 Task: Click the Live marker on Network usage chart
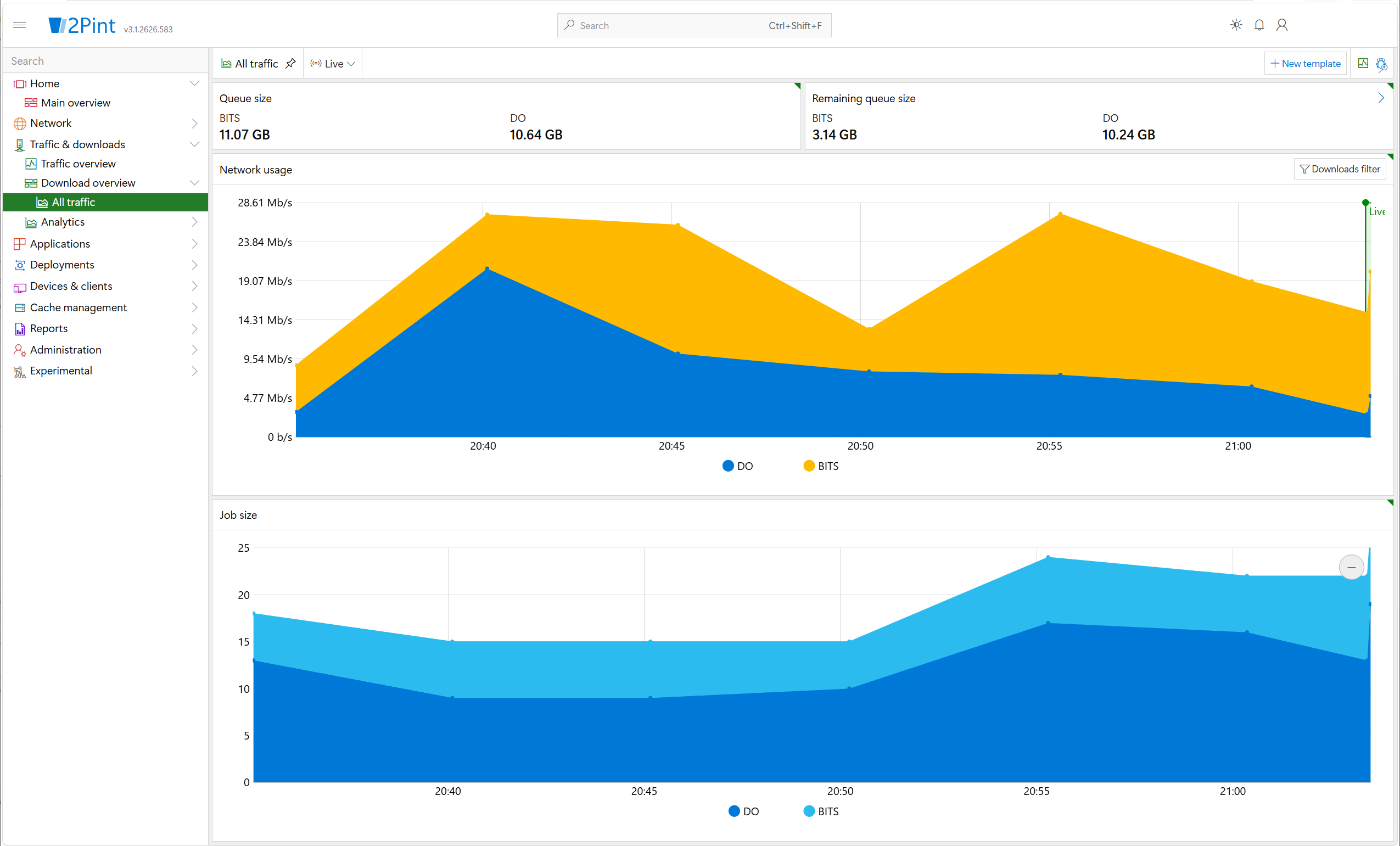[x=1365, y=203]
